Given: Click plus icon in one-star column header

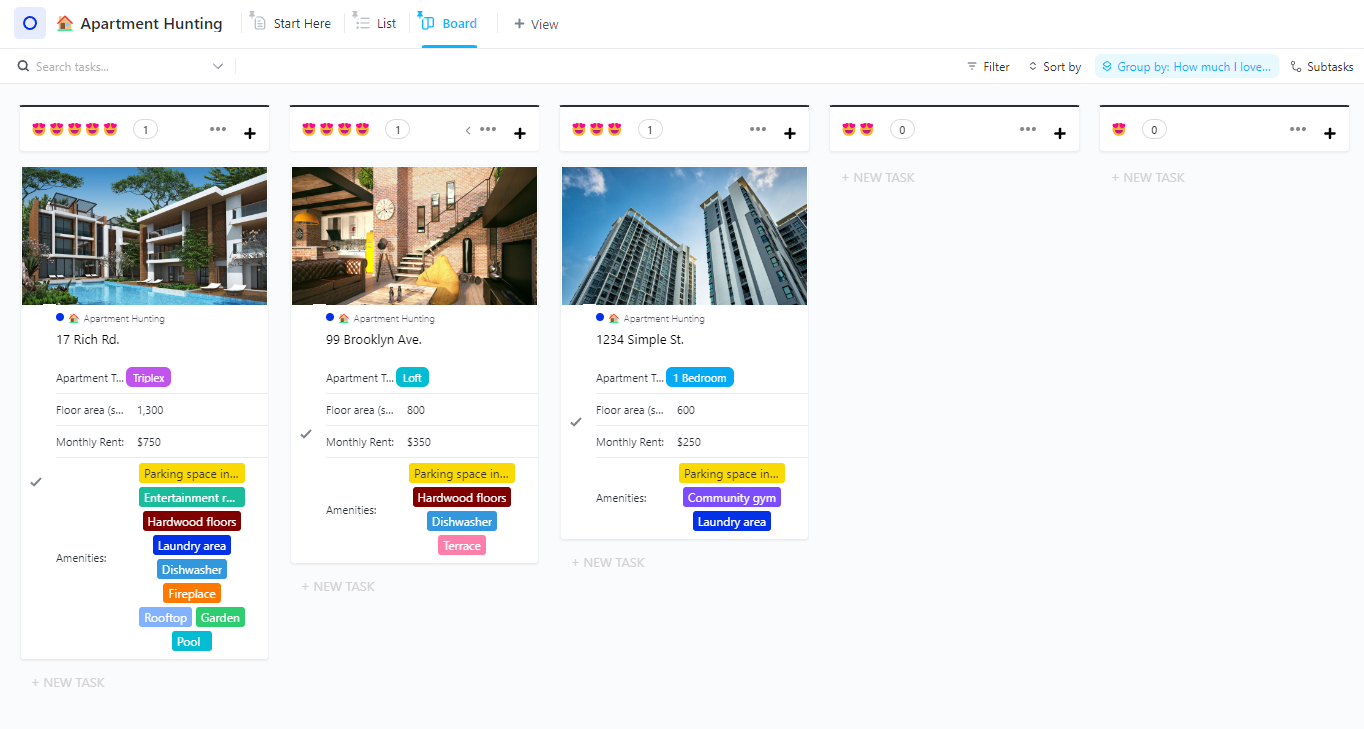Looking at the screenshot, I should pos(1330,133).
